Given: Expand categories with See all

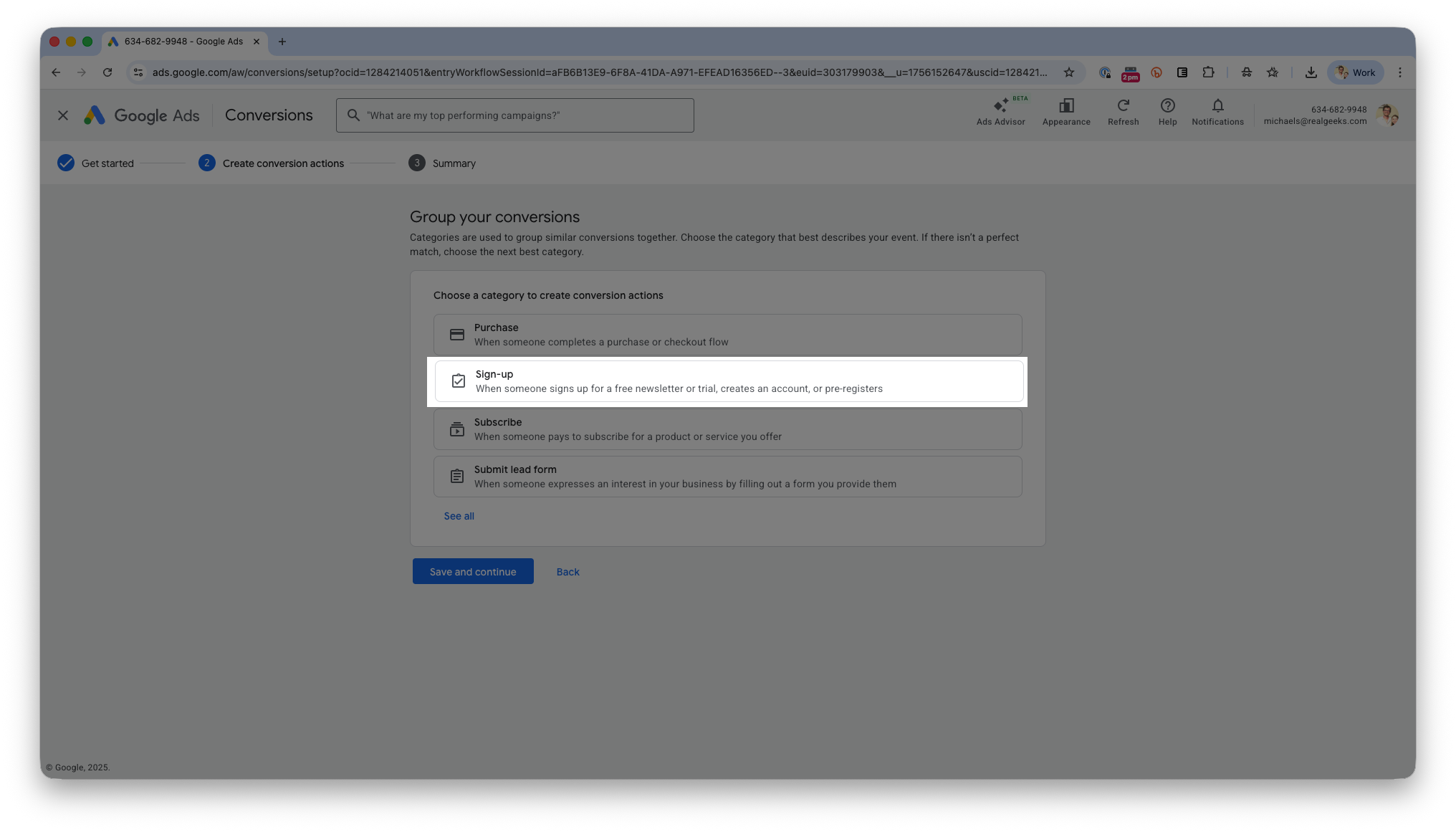Looking at the screenshot, I should pos(459,516).
